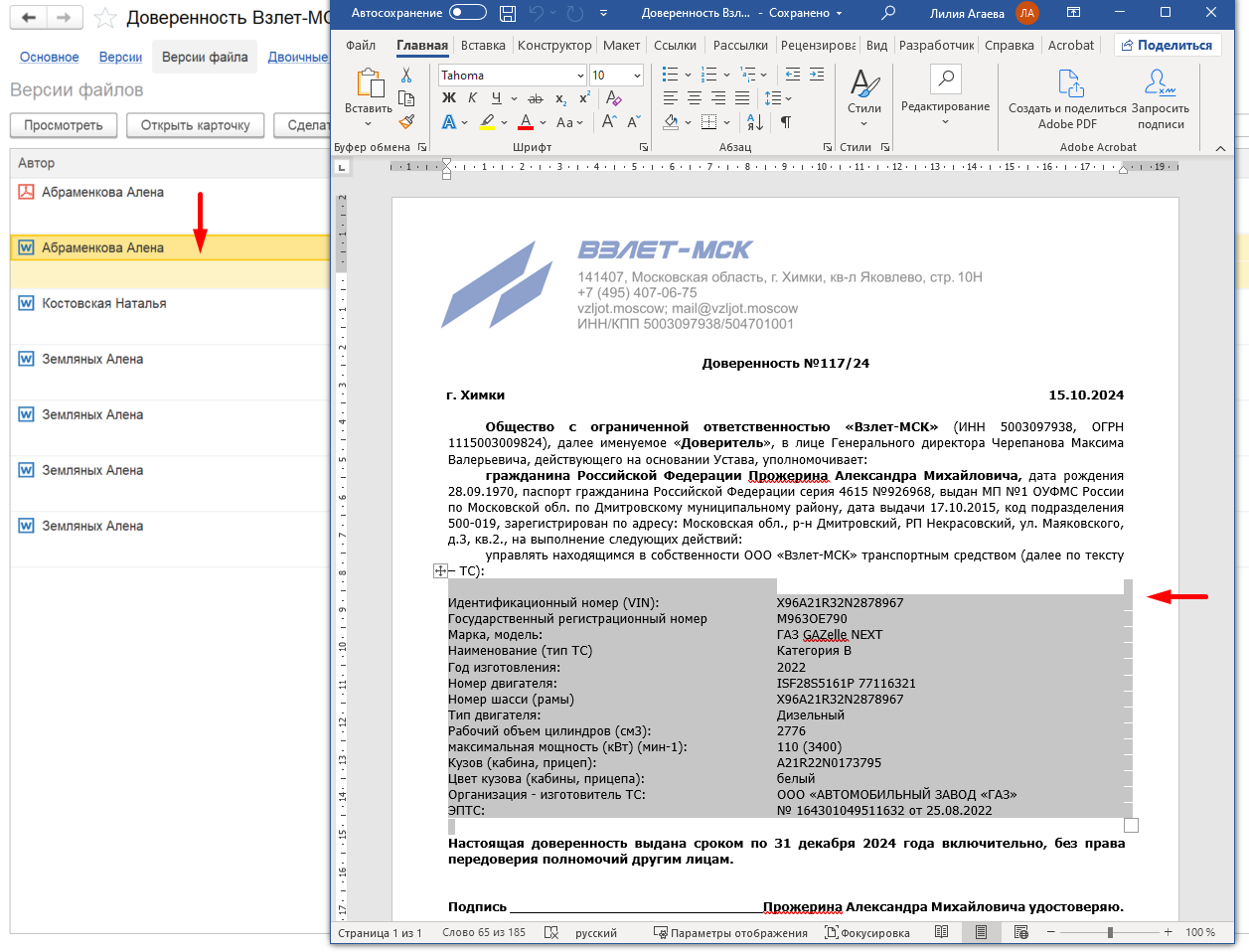Toggle strikethrough (ab) formatting
Image resolution: width=1249 pixels, height=952 pixels.
coord(536,98)
